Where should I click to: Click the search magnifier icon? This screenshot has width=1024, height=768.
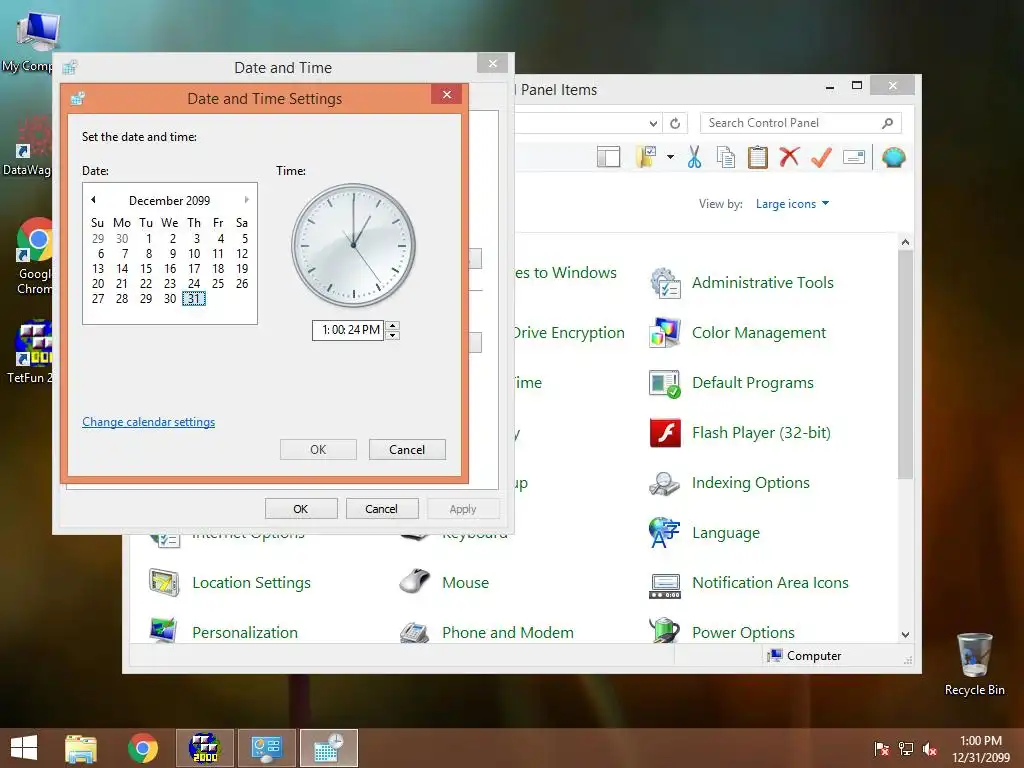[888, 123]
